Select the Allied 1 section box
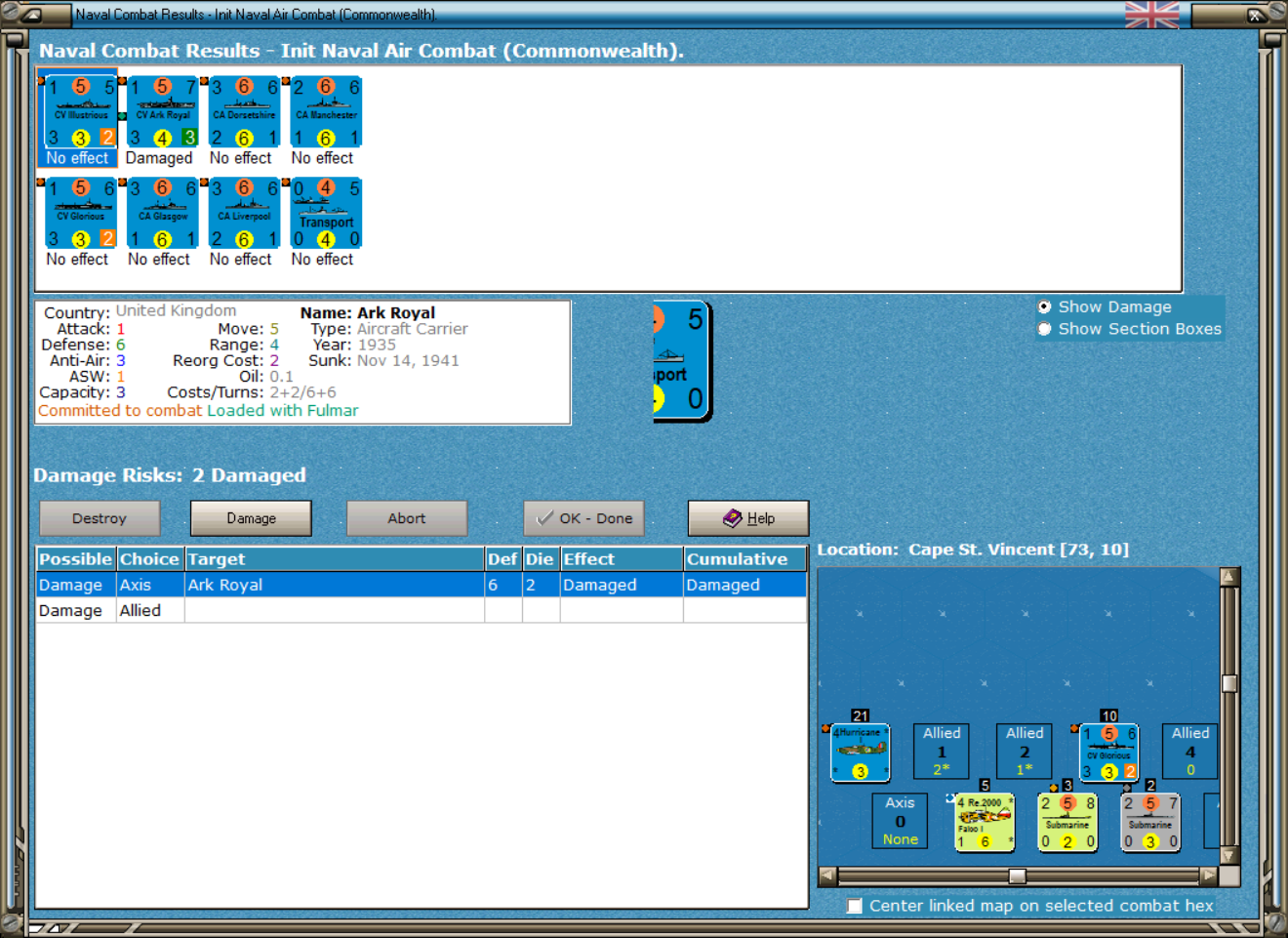Screen dimensions: 1288x938 (942, 751)
